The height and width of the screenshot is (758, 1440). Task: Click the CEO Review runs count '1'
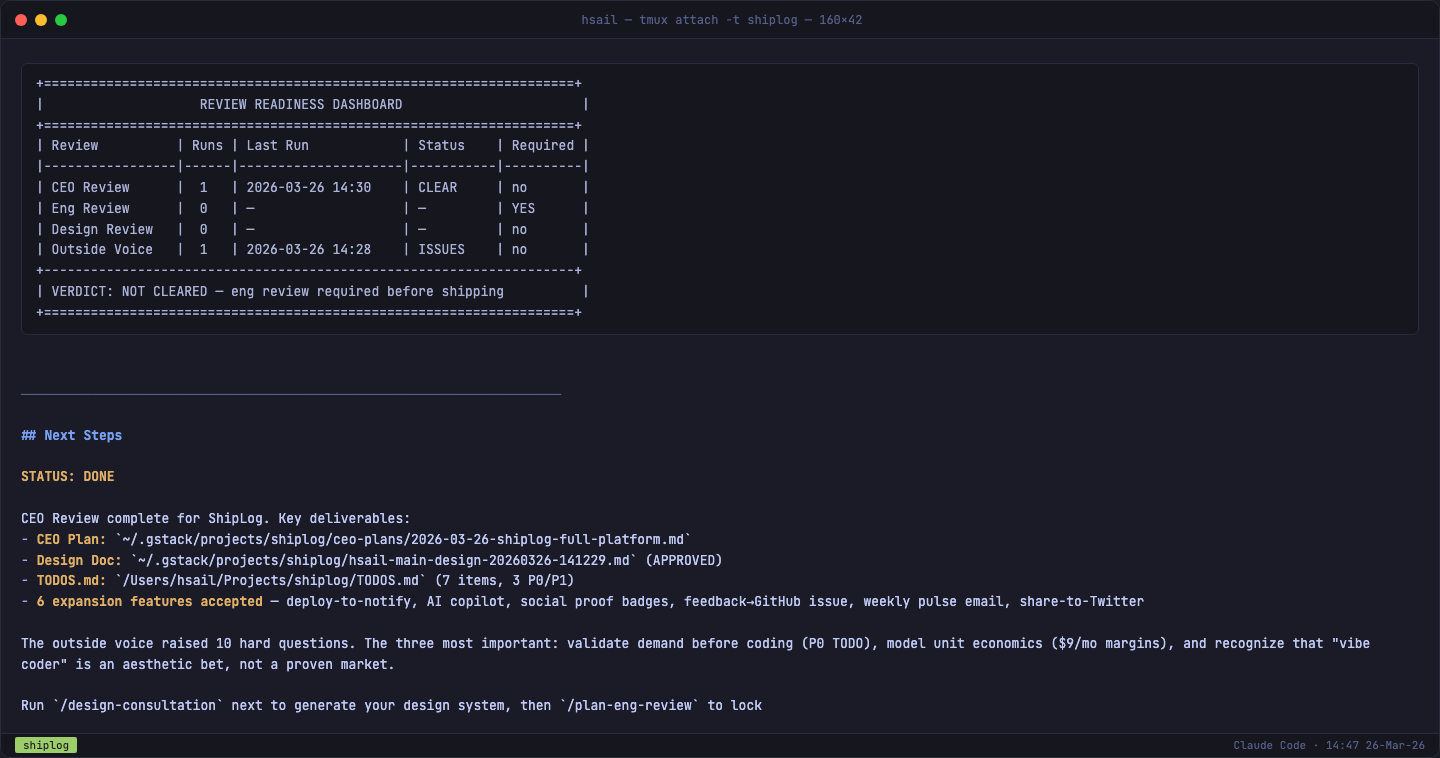point(204,187)
